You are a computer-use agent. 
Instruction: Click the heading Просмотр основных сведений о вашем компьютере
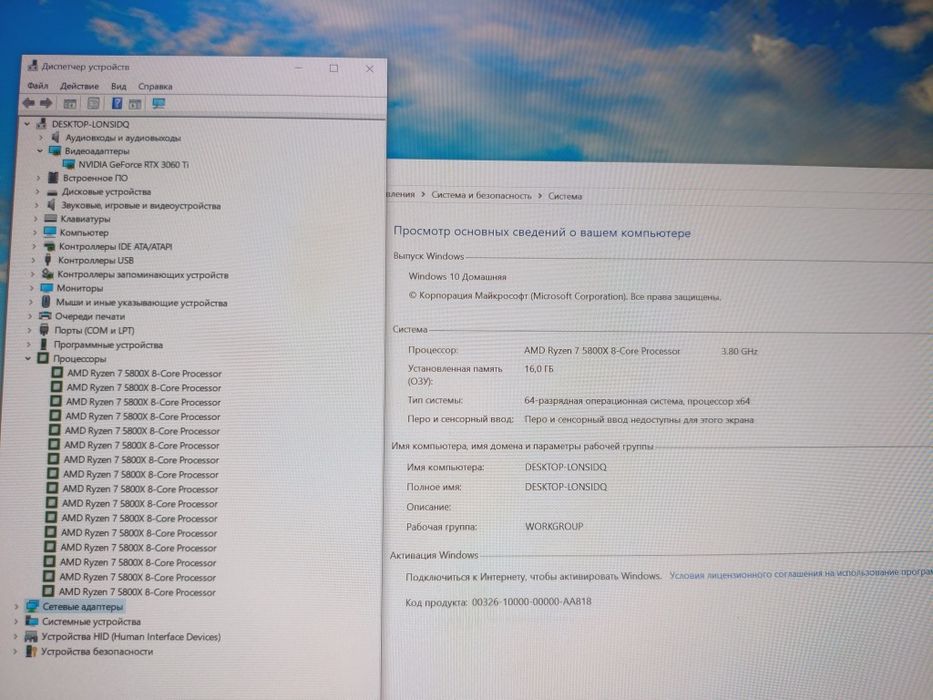pyautogui.click(x=542, y=232)
